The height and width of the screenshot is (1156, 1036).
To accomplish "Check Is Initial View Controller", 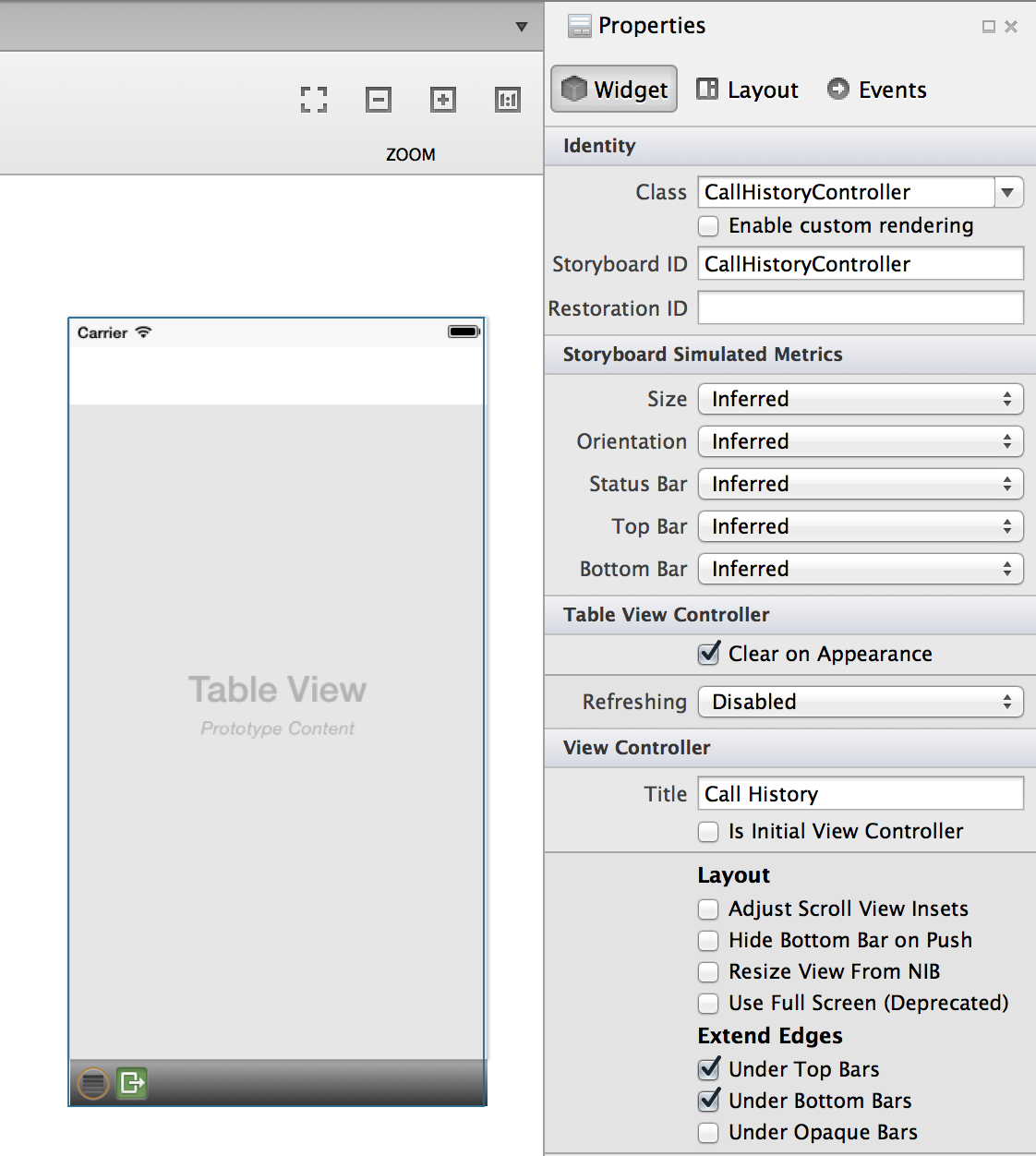I will click(708, 832).
